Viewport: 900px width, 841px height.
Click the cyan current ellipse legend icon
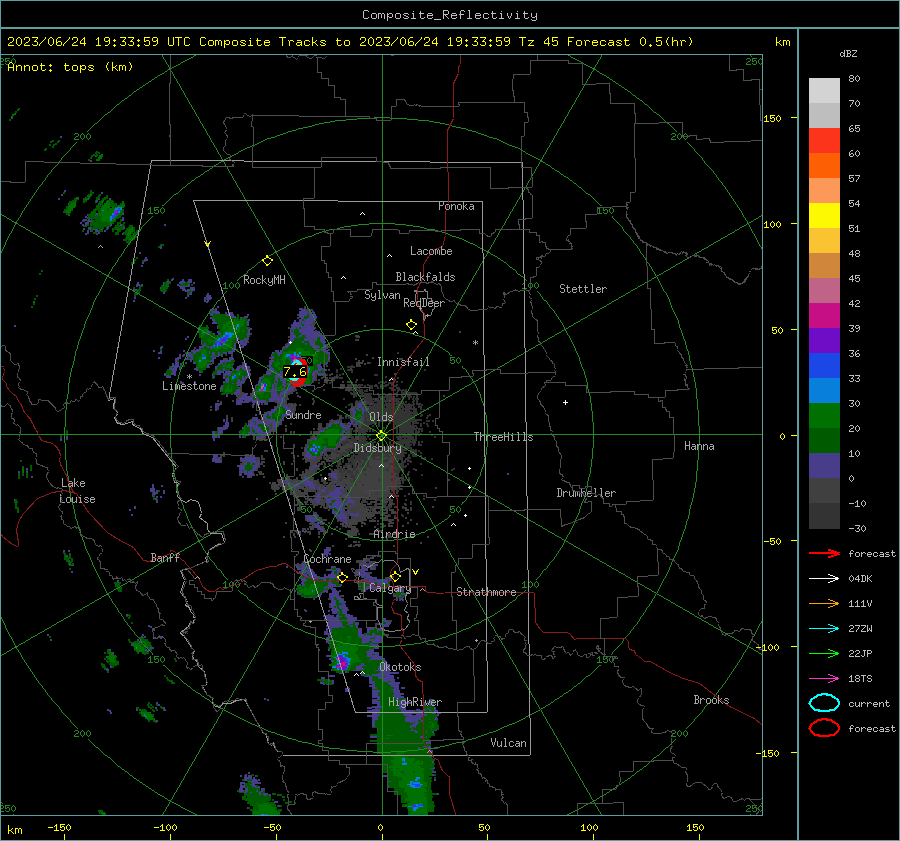824,703
